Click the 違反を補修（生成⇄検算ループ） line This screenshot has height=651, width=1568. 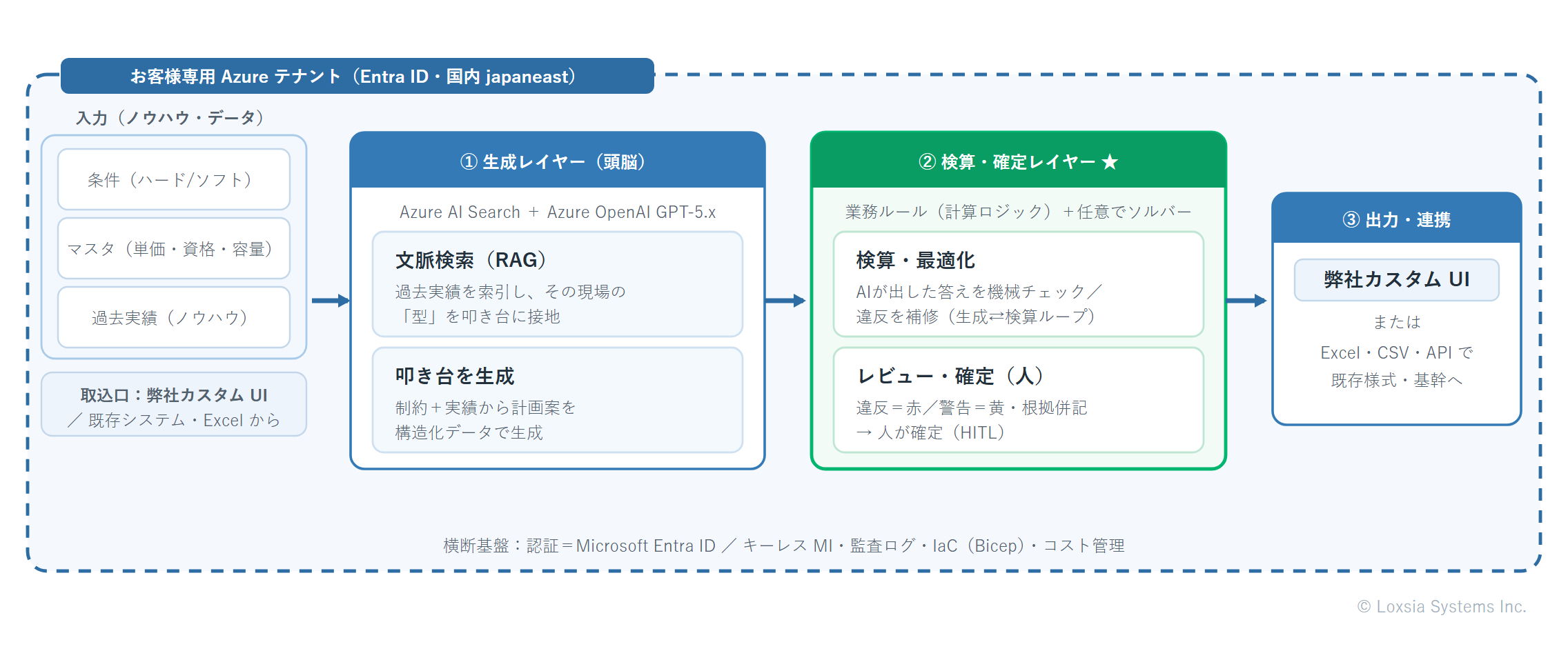[x=975, y=317]
